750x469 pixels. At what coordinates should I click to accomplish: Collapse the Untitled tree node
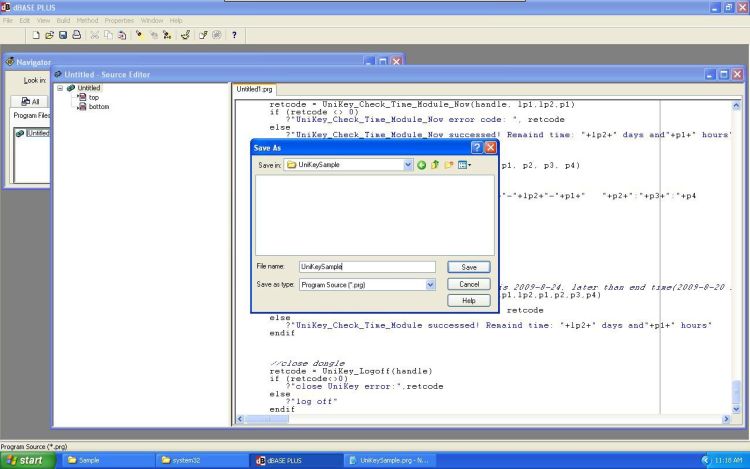click(60, 88)
